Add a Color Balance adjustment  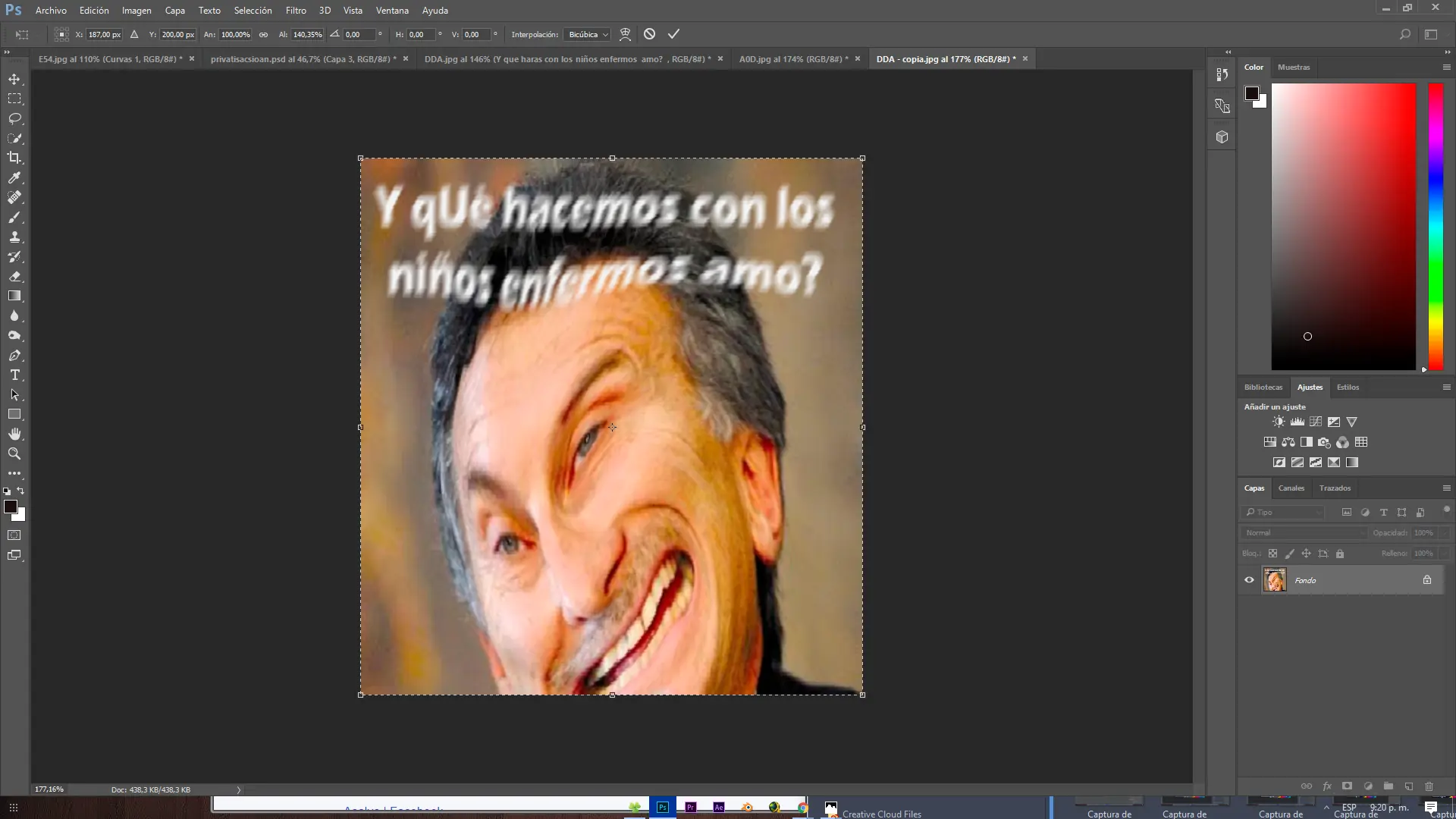coord(1288,442)
